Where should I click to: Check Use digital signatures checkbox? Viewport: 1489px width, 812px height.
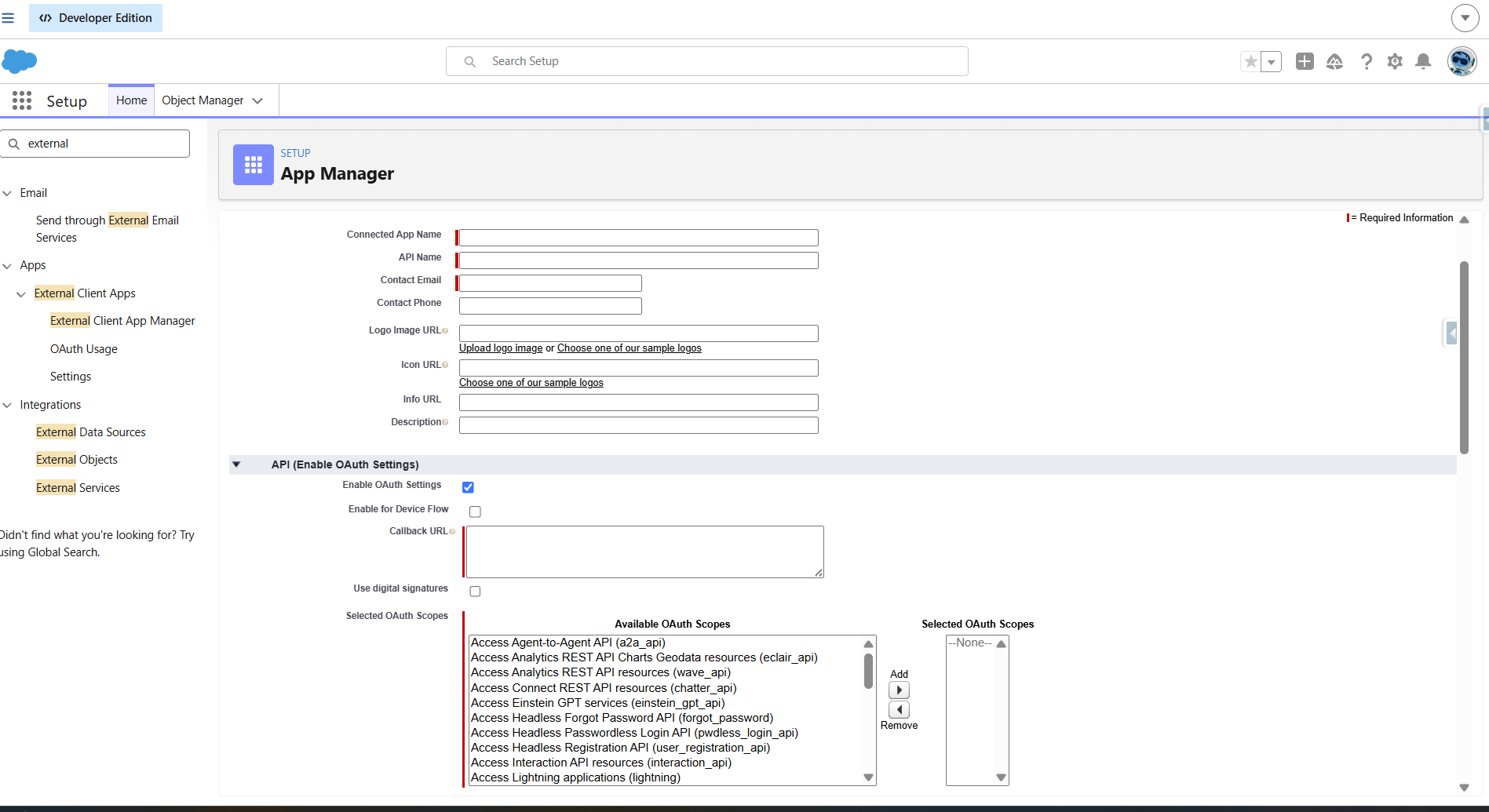[475, 591]
